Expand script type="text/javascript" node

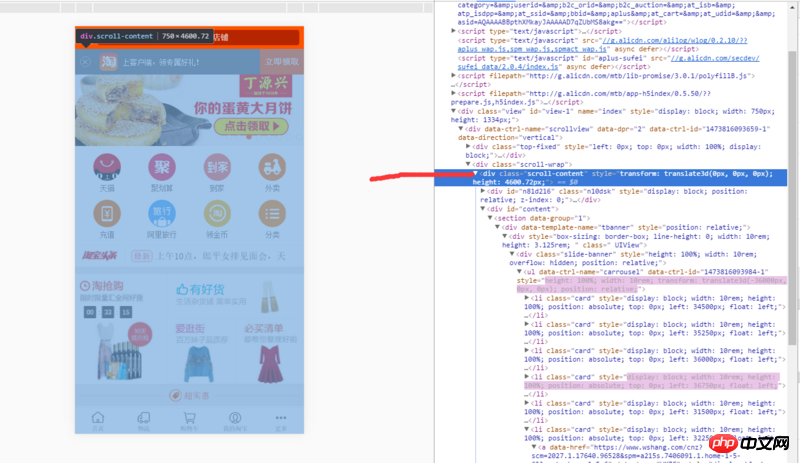pos(454,31)
